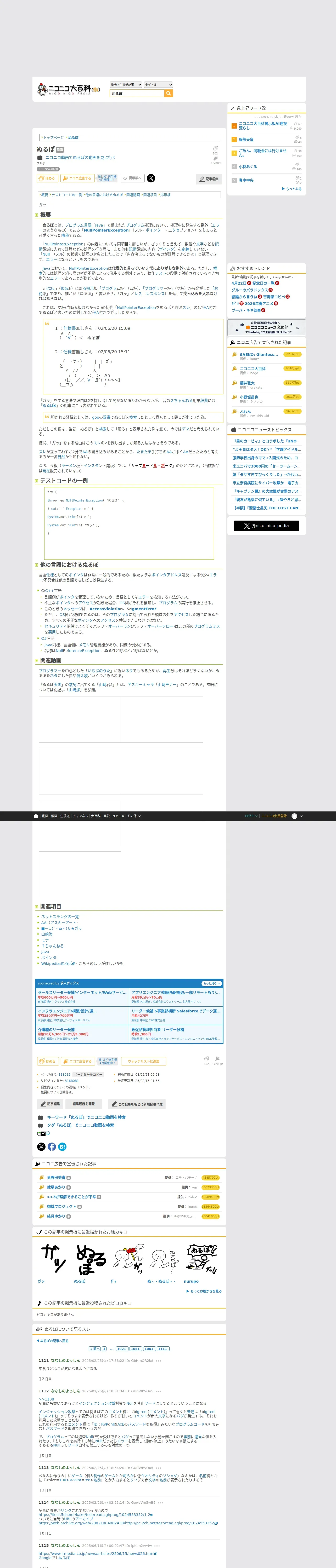Click the orange magnifier search button
The image size is (336, 1568).
pos(169,93)
